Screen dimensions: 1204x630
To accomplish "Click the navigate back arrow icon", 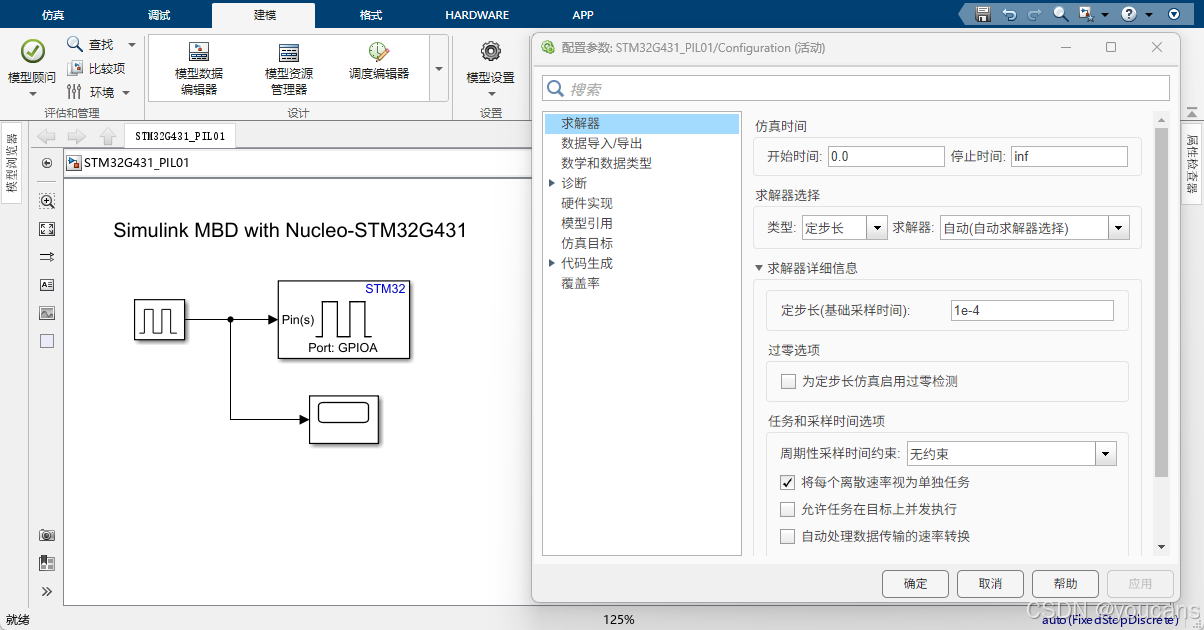I will [46, 137].
